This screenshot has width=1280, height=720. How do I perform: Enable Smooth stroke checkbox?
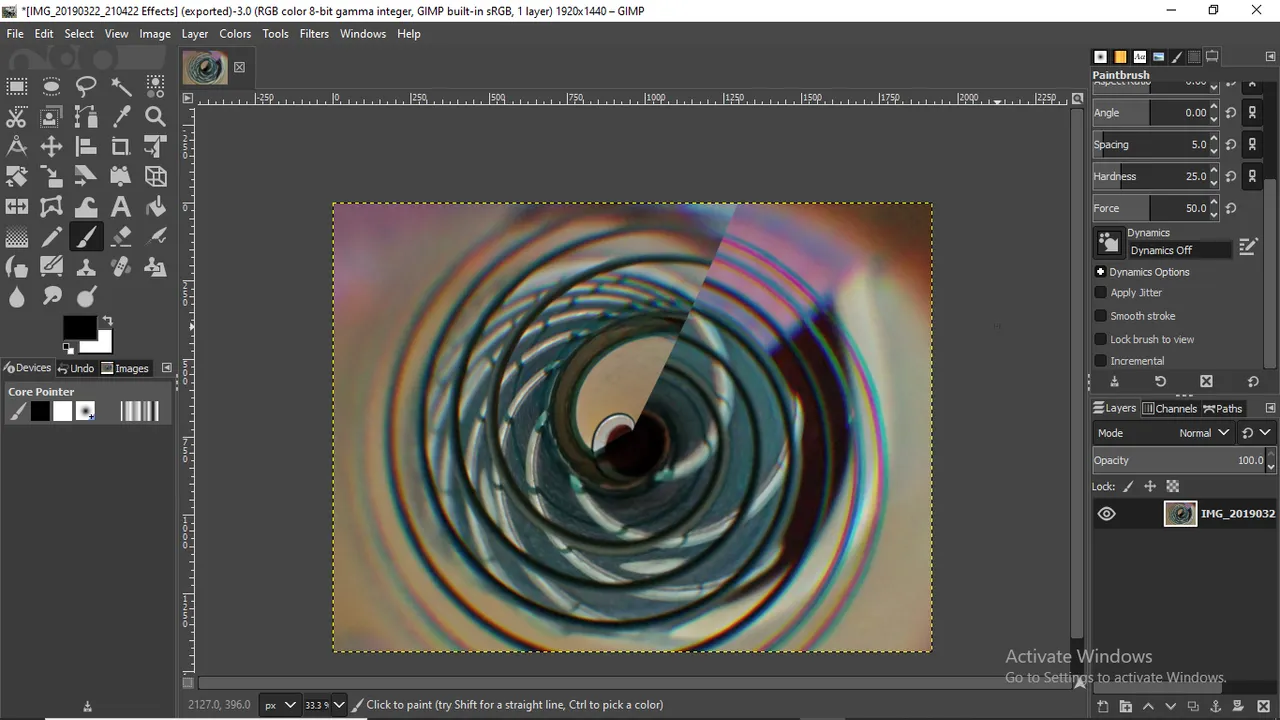(1101, 316)
